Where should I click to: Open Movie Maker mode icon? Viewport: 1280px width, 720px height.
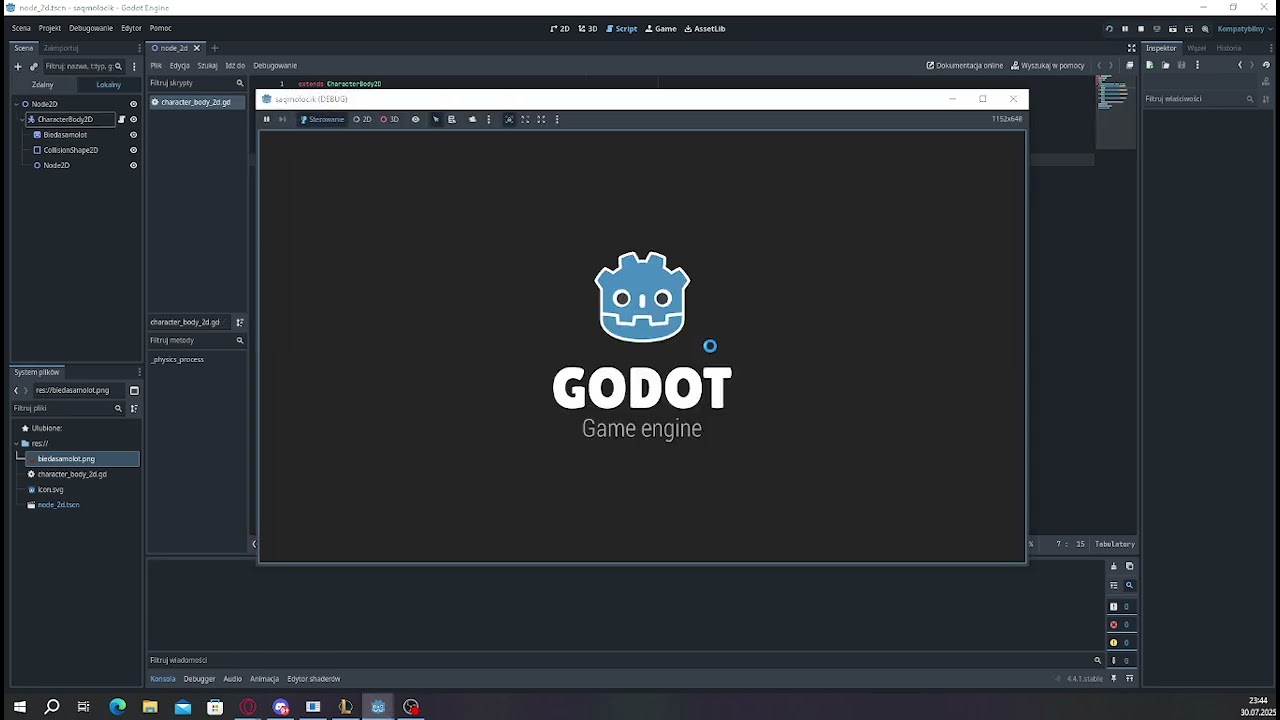click(x=1205, y=29)
